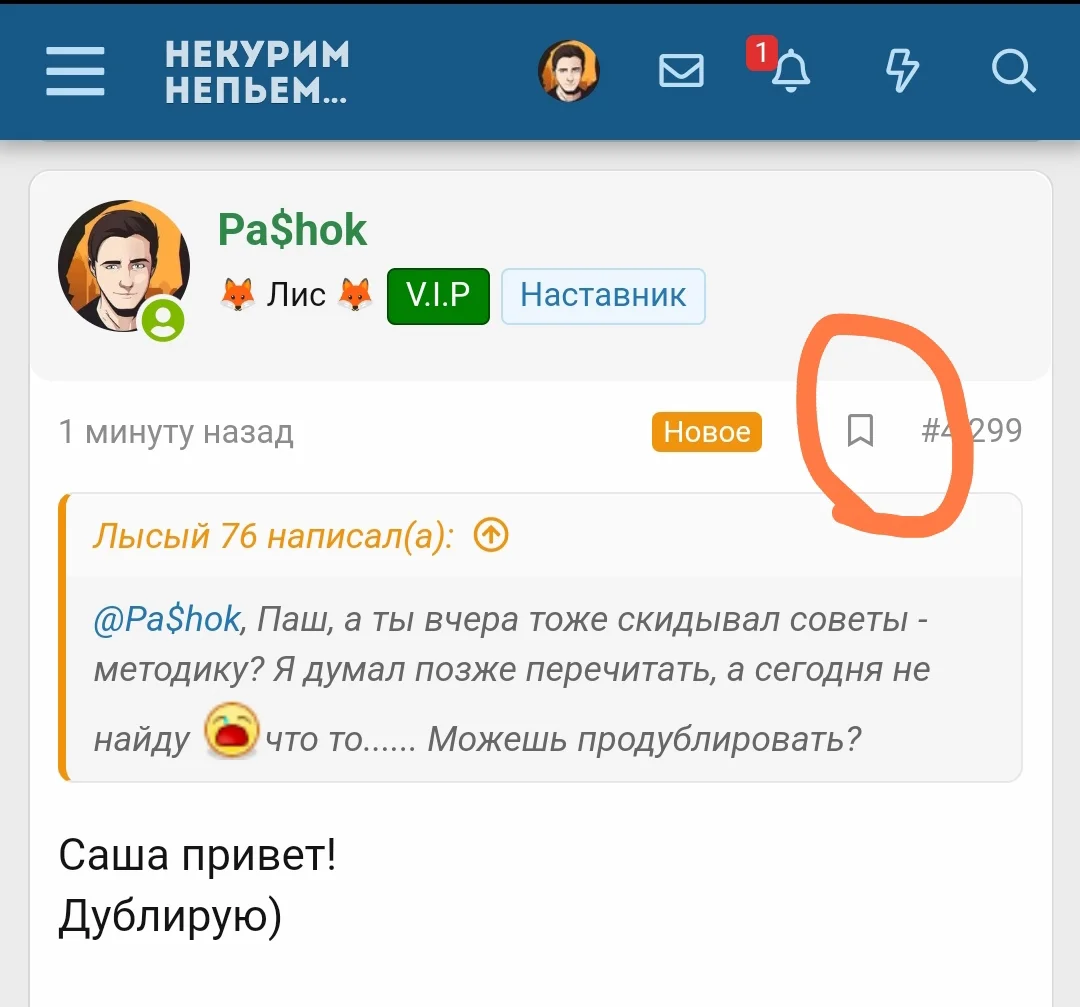This screenshot has height=1007, width=1080.
Task: Open the search magnifier icon
Action: [x=1013, y=70]
